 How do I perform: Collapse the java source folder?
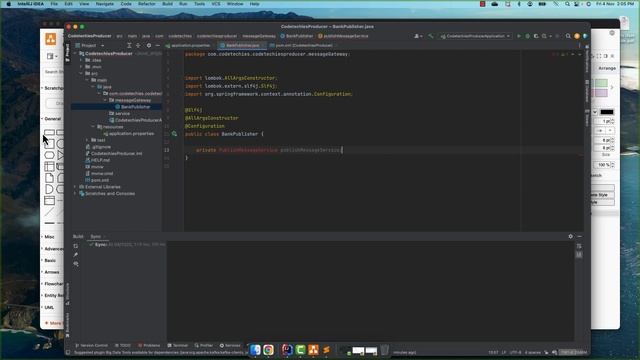[93, 87]
